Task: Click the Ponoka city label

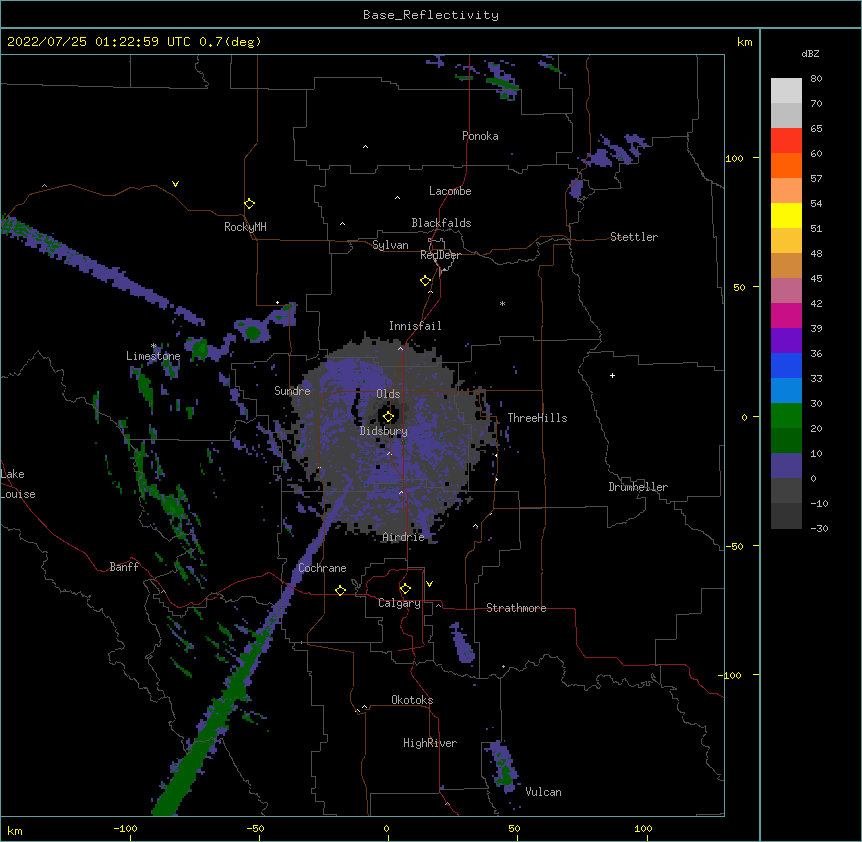Action: (x=480, y=136)
